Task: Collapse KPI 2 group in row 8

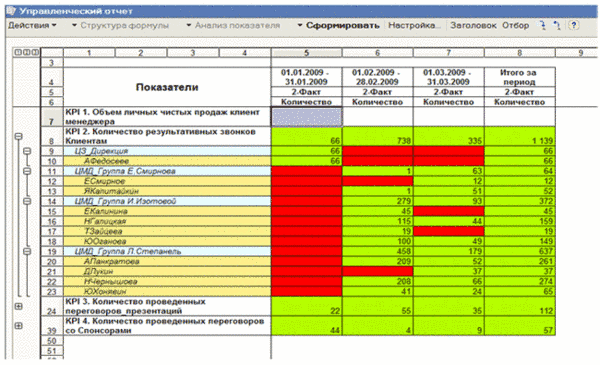Action: [x=18, y=136]
